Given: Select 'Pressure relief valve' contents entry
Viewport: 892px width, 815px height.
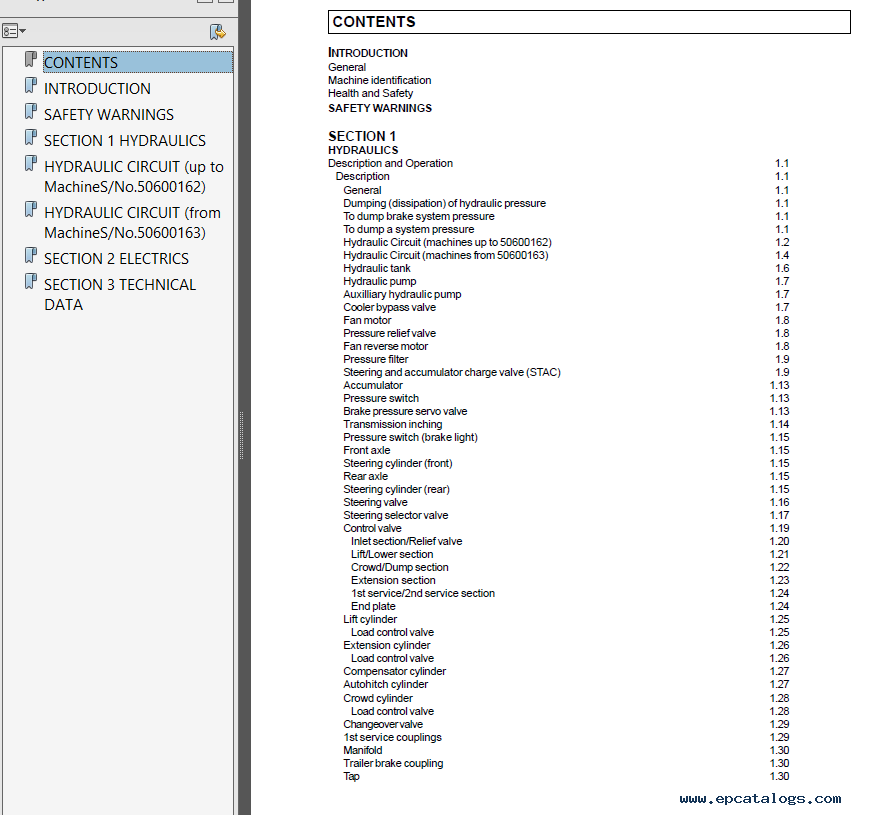Looking at the screenshot, I should point(390,333).
